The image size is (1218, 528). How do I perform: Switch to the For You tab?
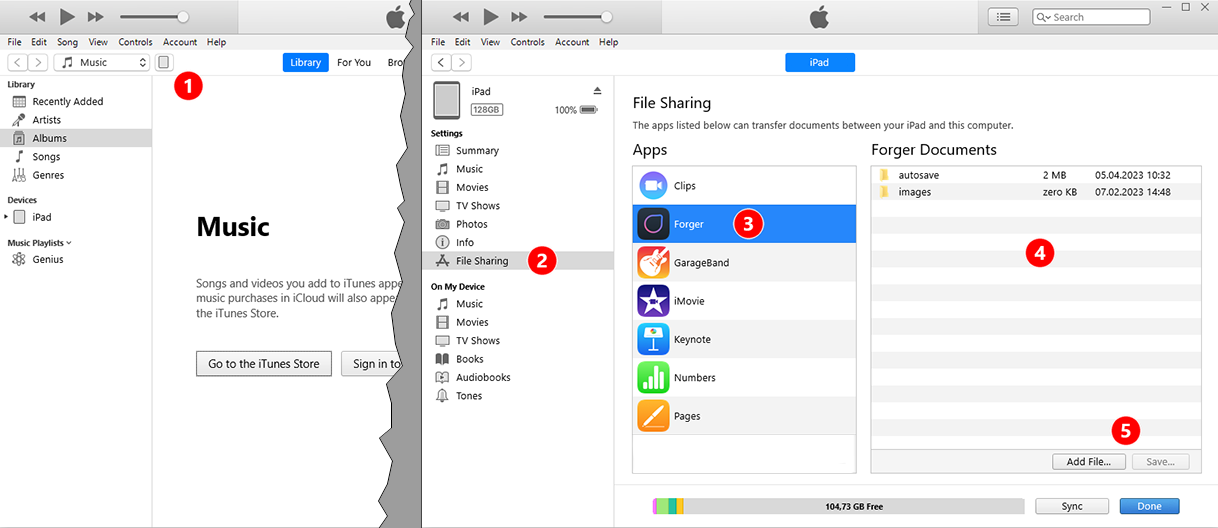[x=354, y=62]
